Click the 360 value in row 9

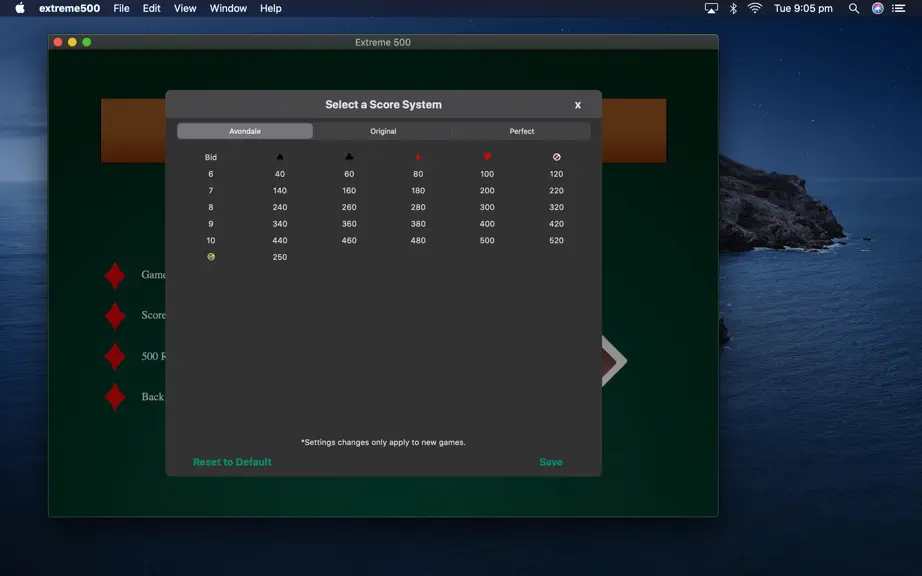point(349,224)
